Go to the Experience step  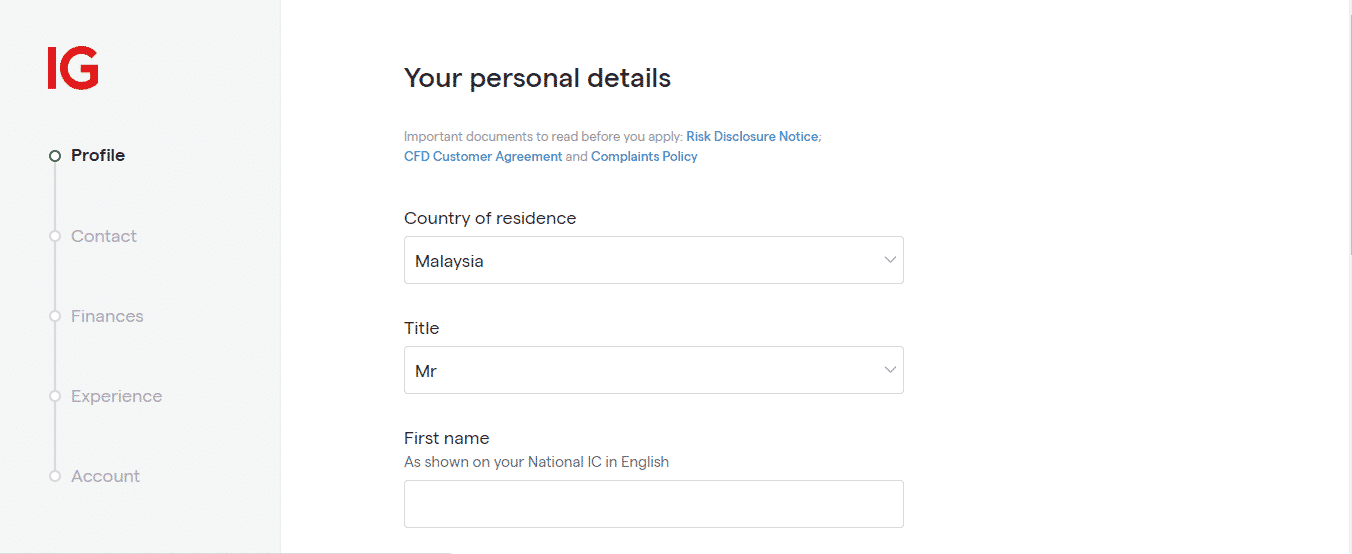tap(116, 396)
